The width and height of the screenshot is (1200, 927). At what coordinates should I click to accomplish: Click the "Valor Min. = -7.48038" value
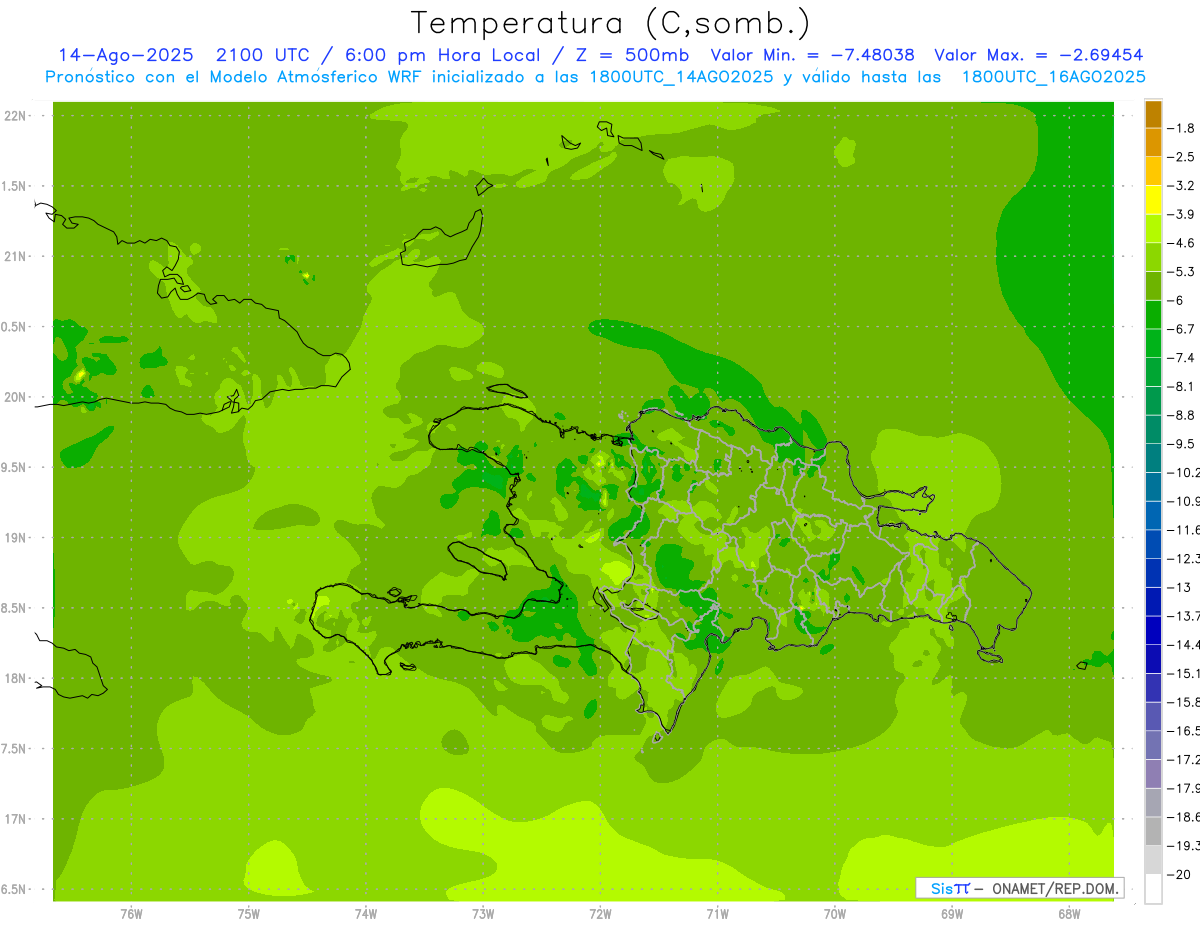[812, 55]
